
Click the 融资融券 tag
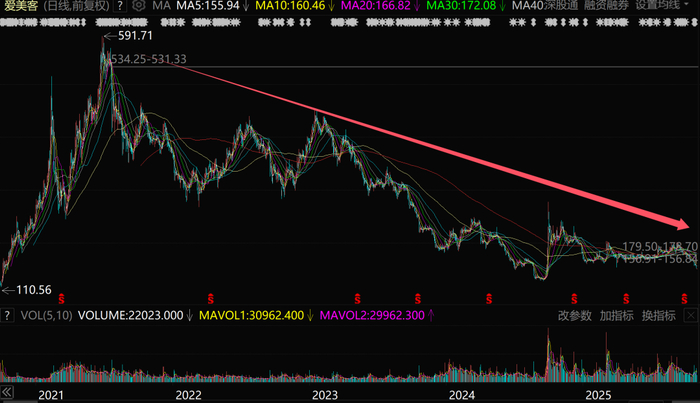click(606, 5)
